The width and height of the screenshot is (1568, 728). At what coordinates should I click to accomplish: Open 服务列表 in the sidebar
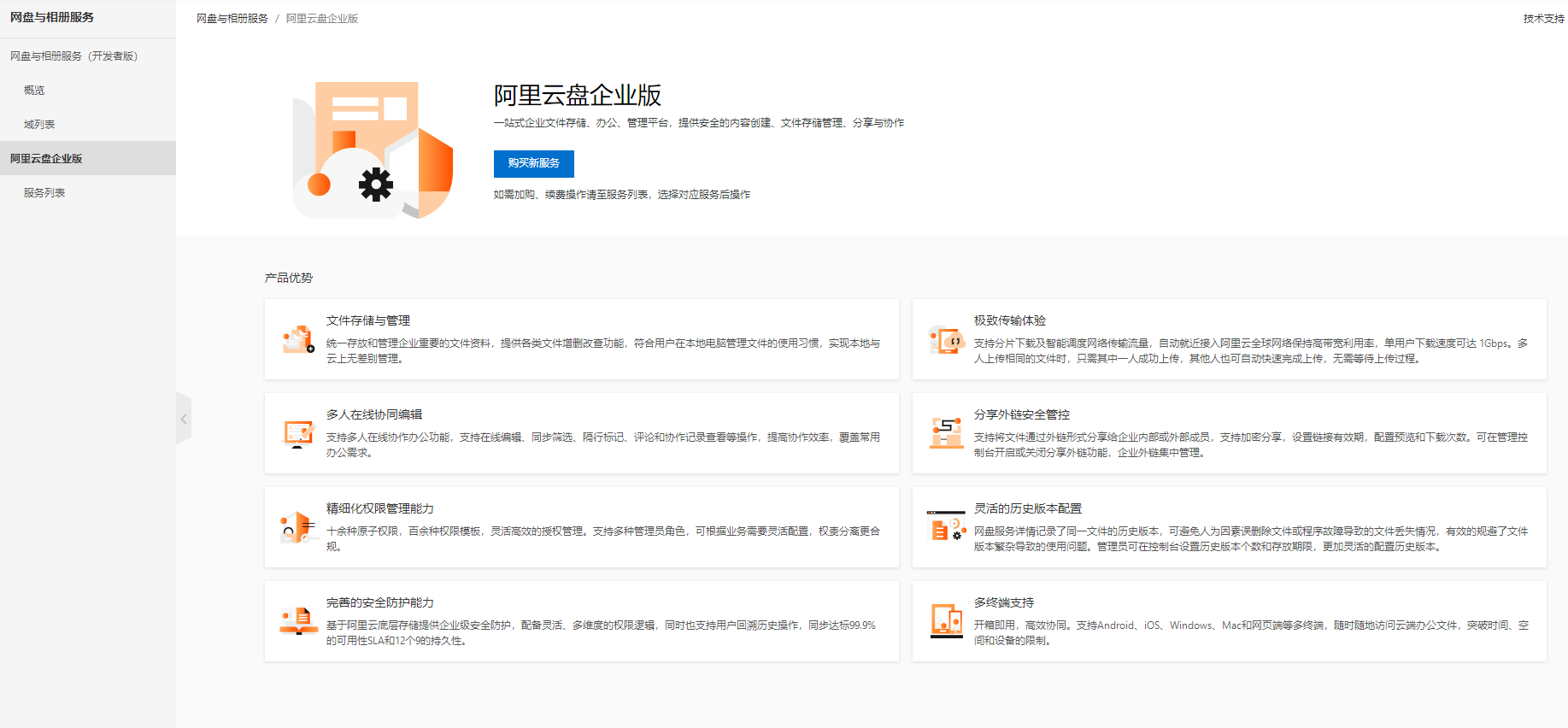(44, 192)
